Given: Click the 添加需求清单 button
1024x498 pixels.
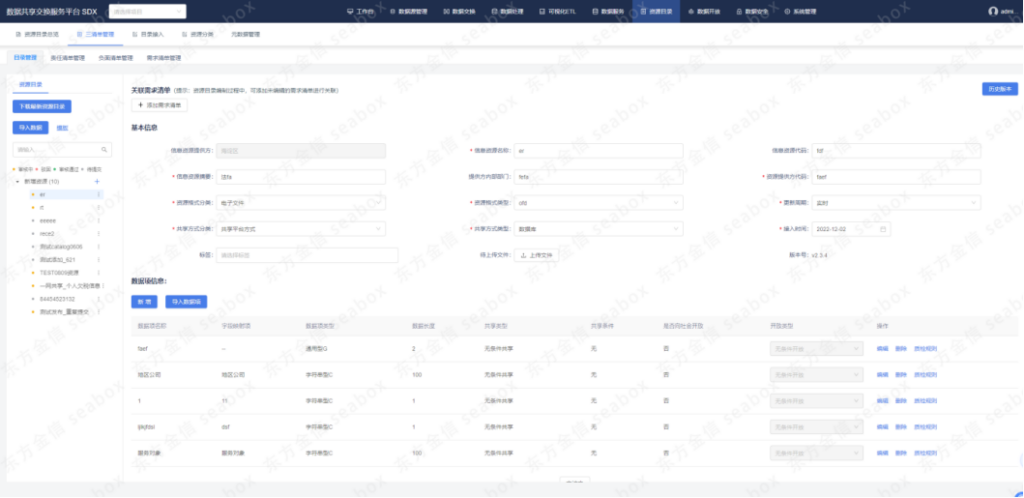Looking at the screenshot, I should point(159,104).
